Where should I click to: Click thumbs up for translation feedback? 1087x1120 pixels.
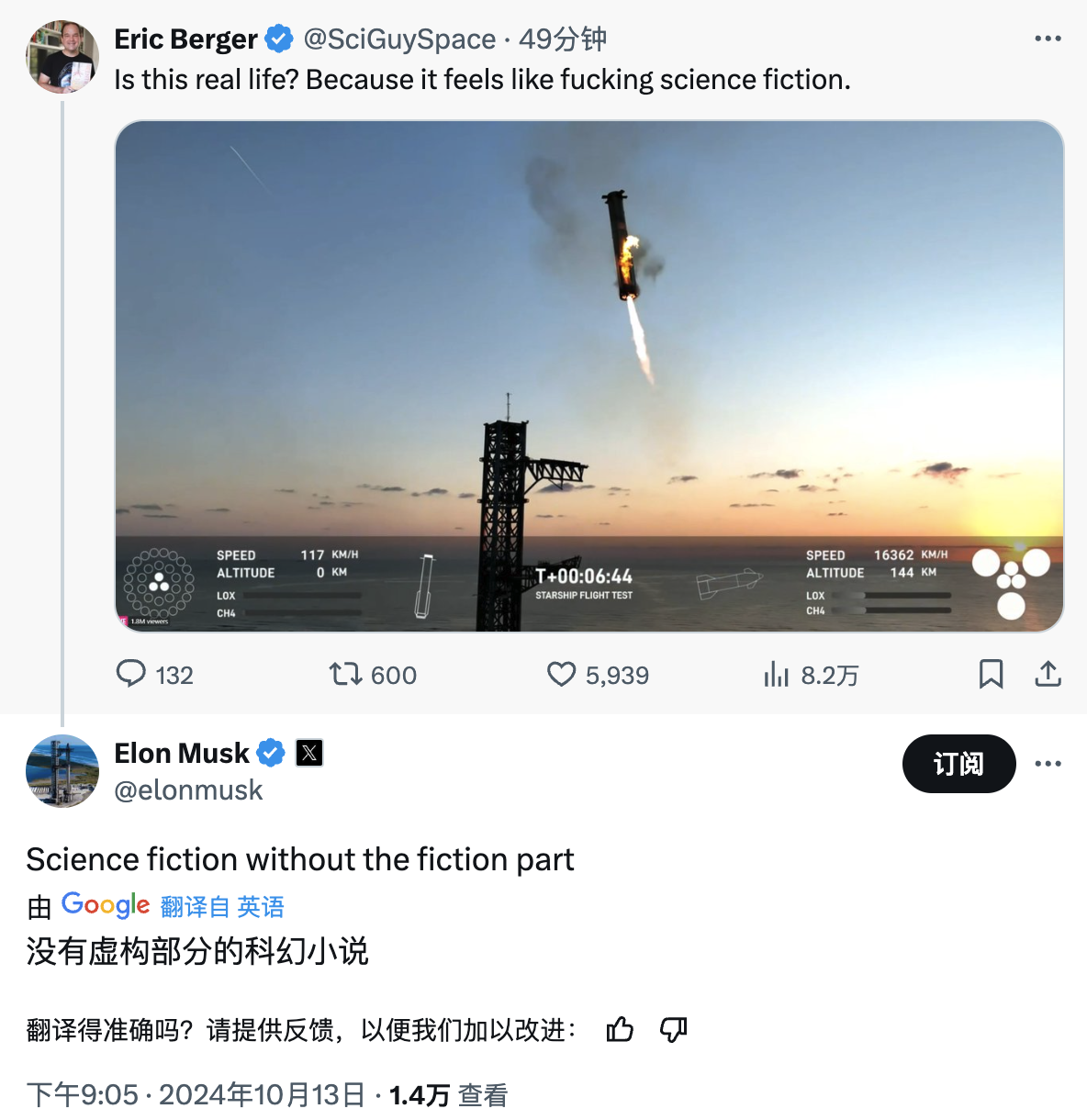(x=620, y=1030)
